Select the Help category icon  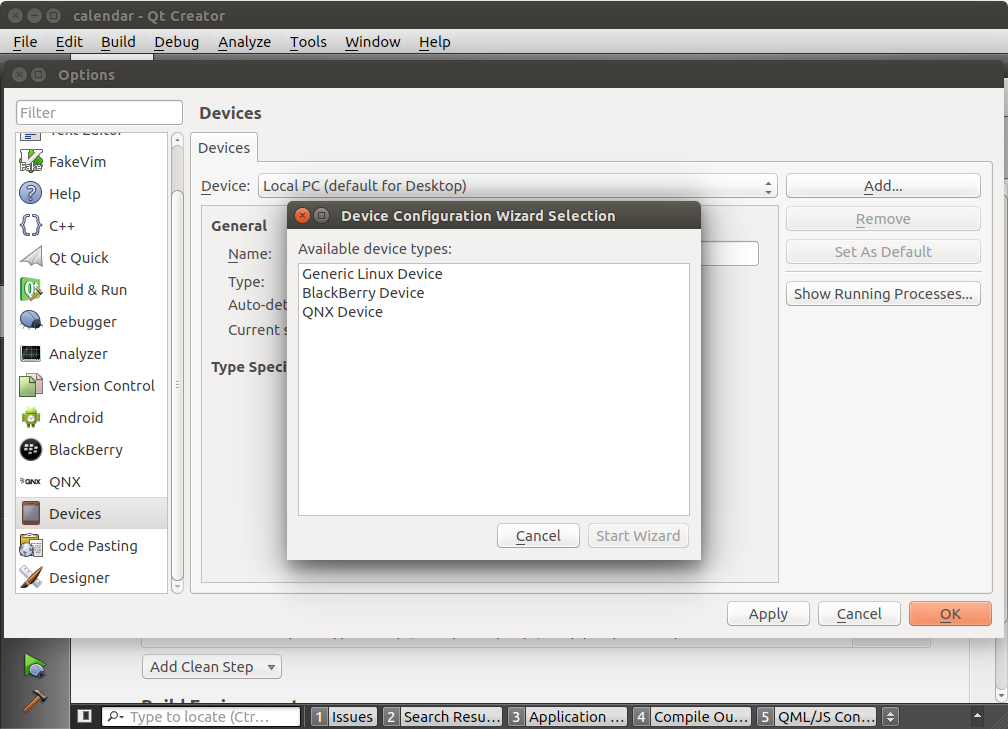click(x=30, y=194)
